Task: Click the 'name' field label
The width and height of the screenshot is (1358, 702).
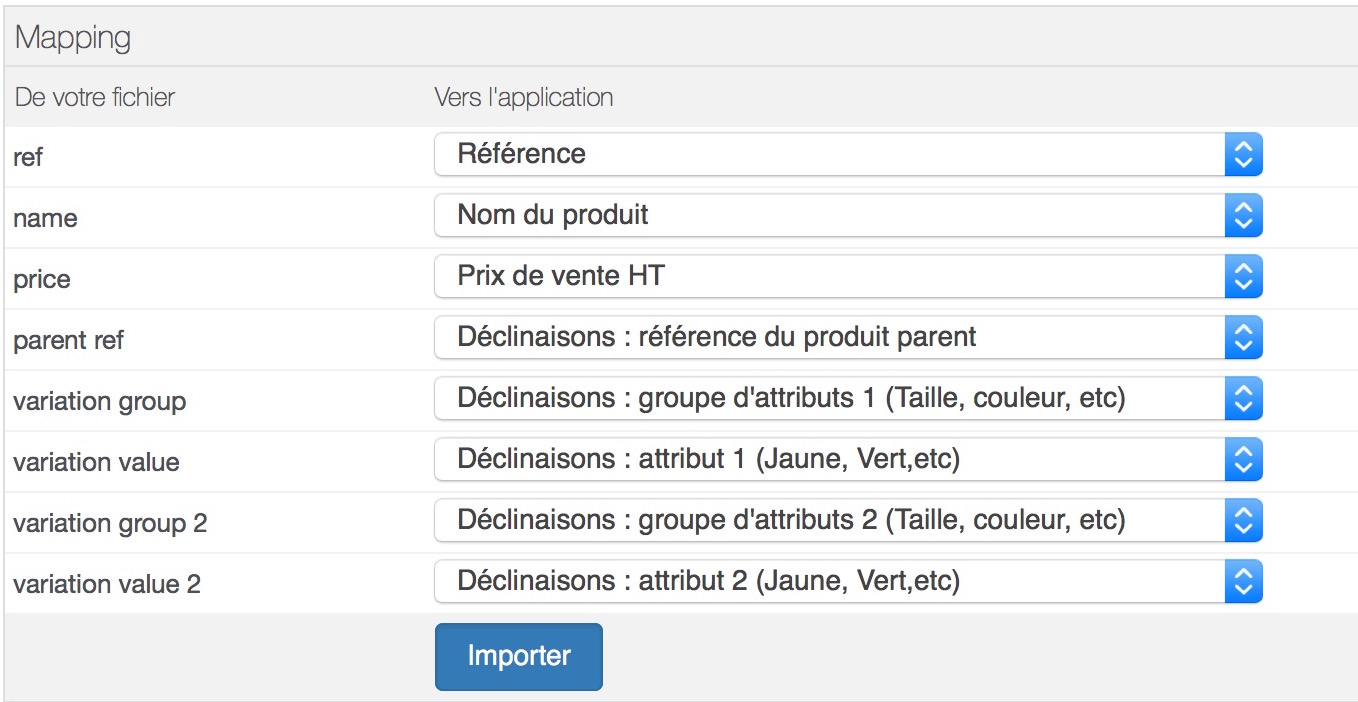Action: click(45, 218)
